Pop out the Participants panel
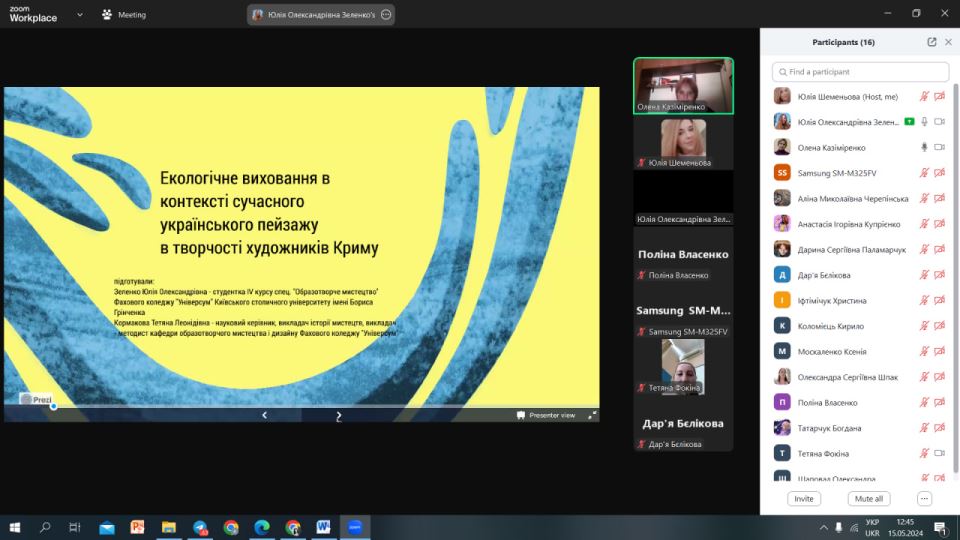960x540 pixels. coord(932,42)
